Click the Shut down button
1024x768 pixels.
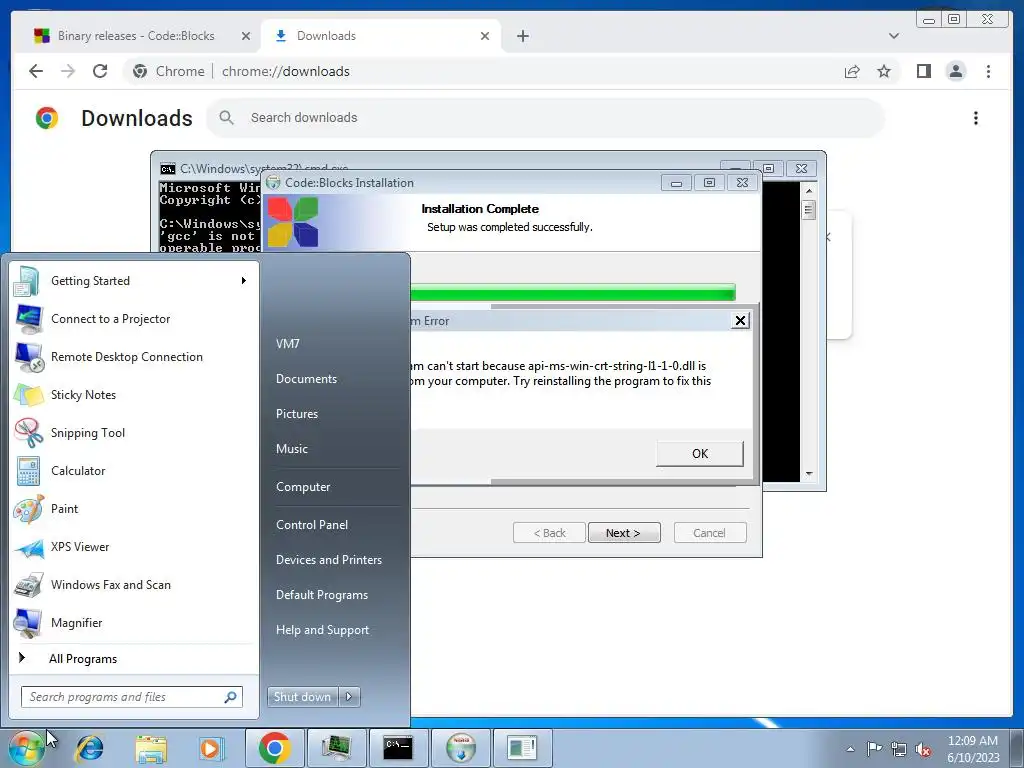click(x=303, y=697)
